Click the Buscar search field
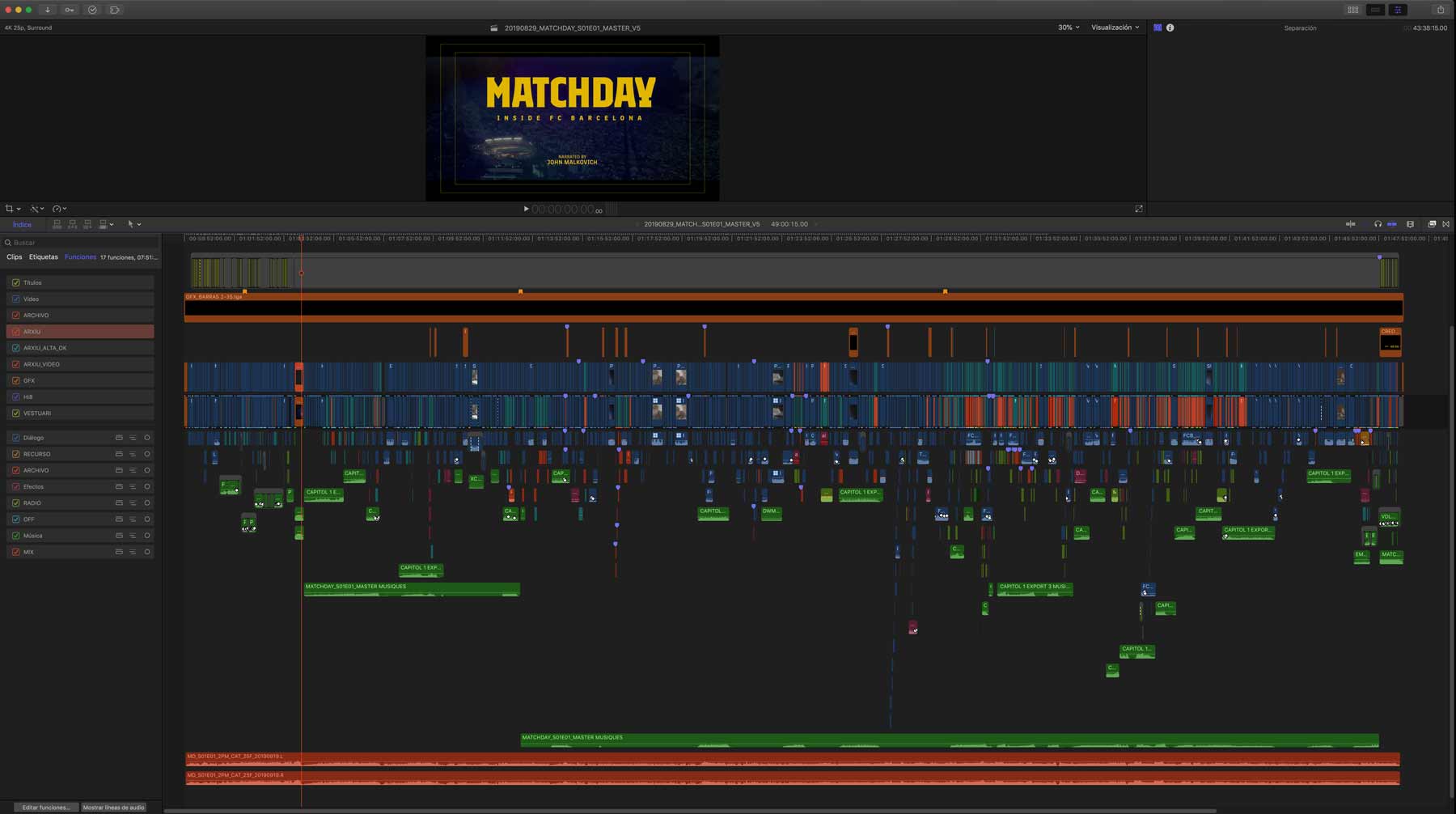 point(80,242)
